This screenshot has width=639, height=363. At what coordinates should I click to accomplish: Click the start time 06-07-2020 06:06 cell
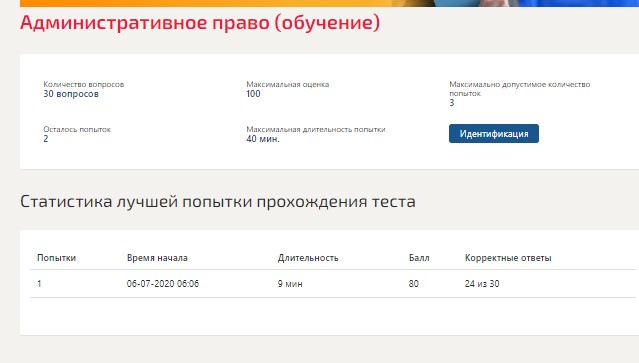click(x=163, y=284)
